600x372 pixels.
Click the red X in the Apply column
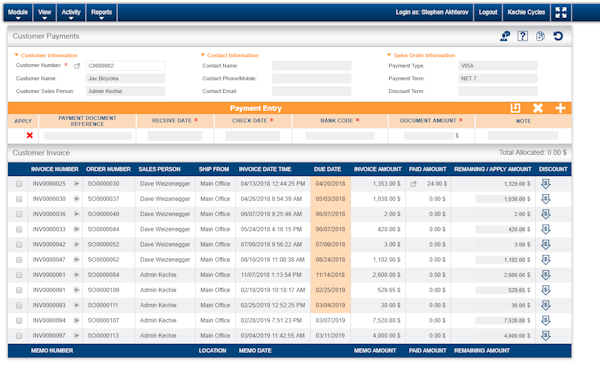point(29,135)
